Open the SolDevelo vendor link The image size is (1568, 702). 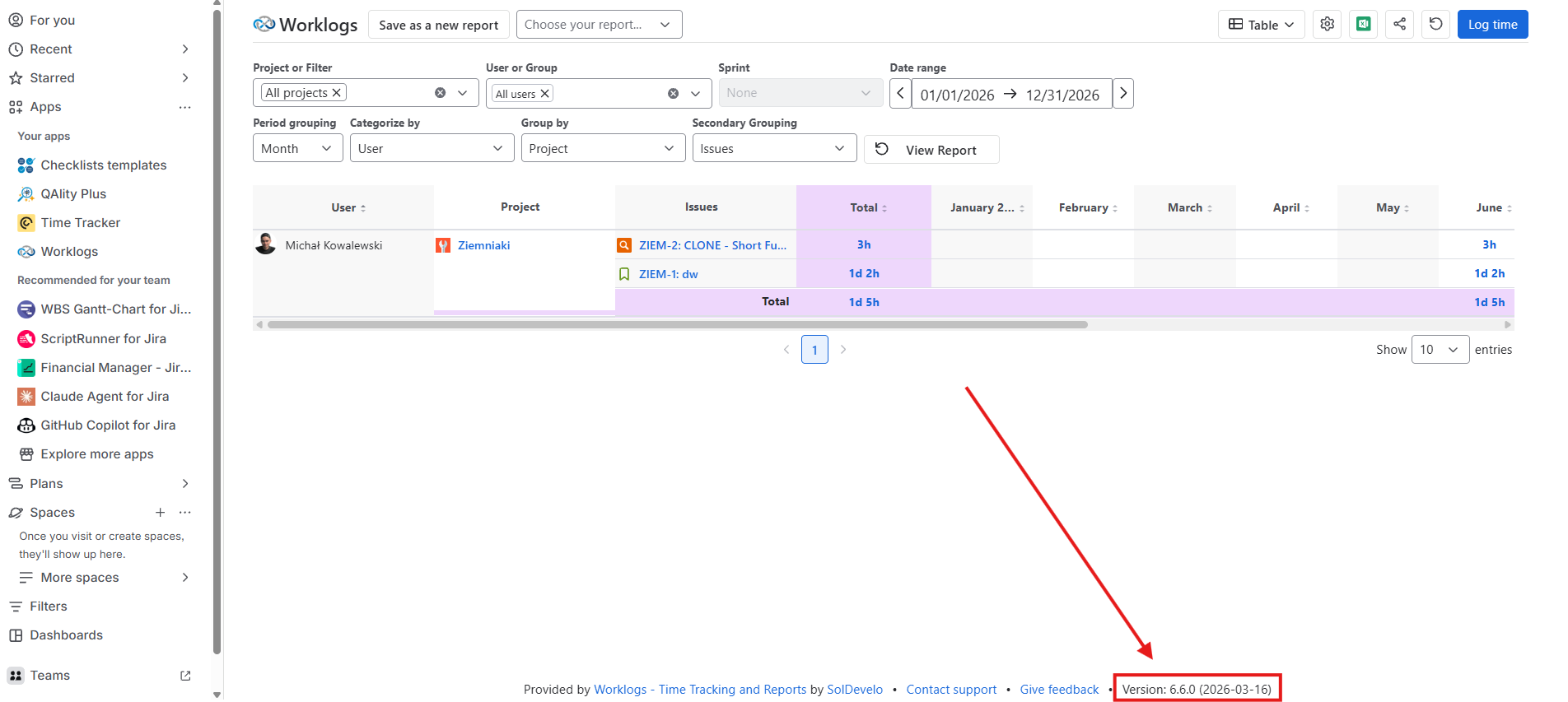855,690
